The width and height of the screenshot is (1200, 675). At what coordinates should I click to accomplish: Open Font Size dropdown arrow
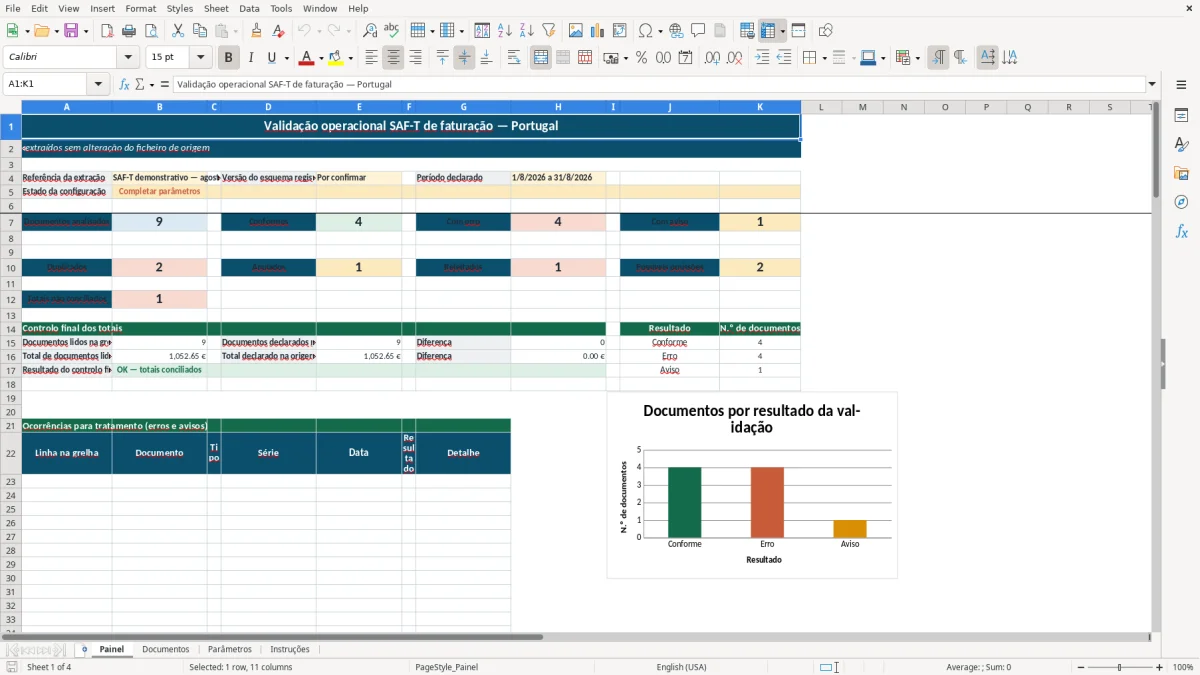[x=200, y=58]
